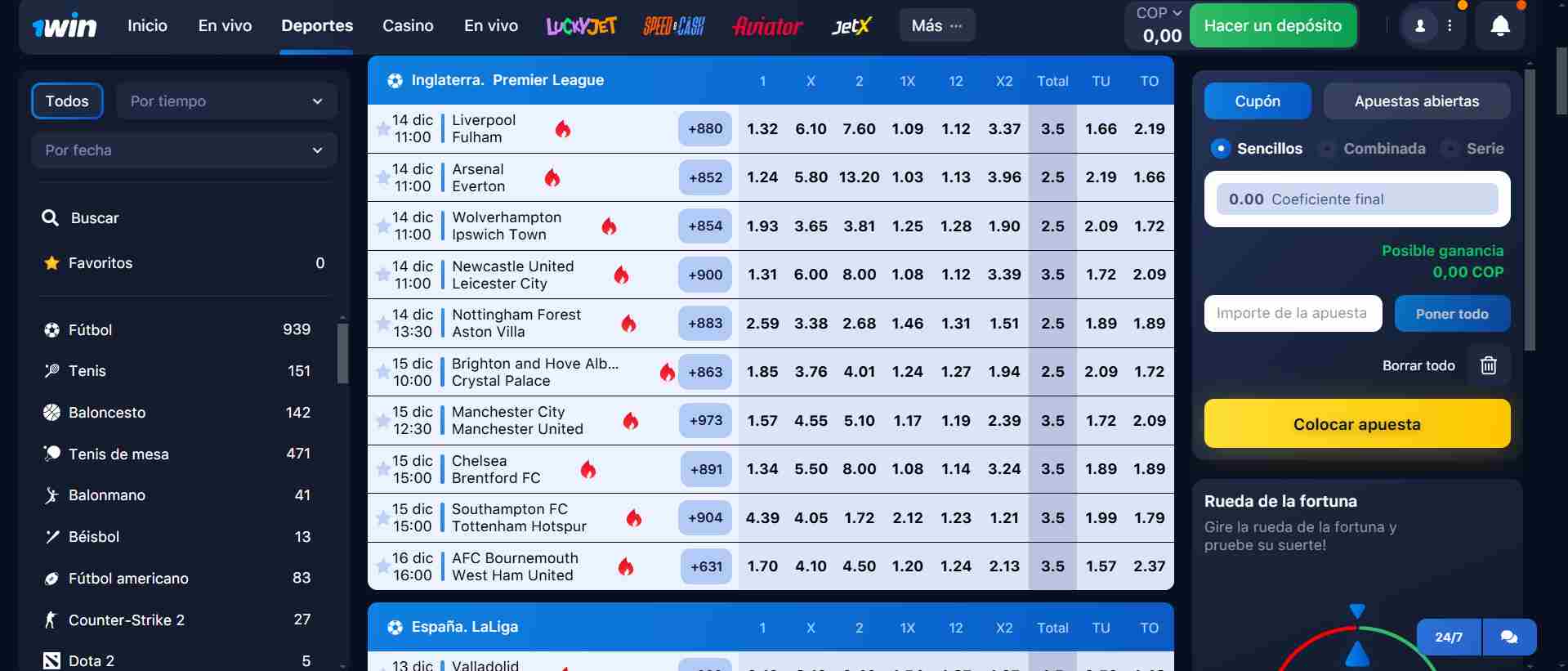Pick odds 4.39 for Southampton FC win
Image resolution: width=1568 pixels, height=671 pixels.
tap(762, 517)
